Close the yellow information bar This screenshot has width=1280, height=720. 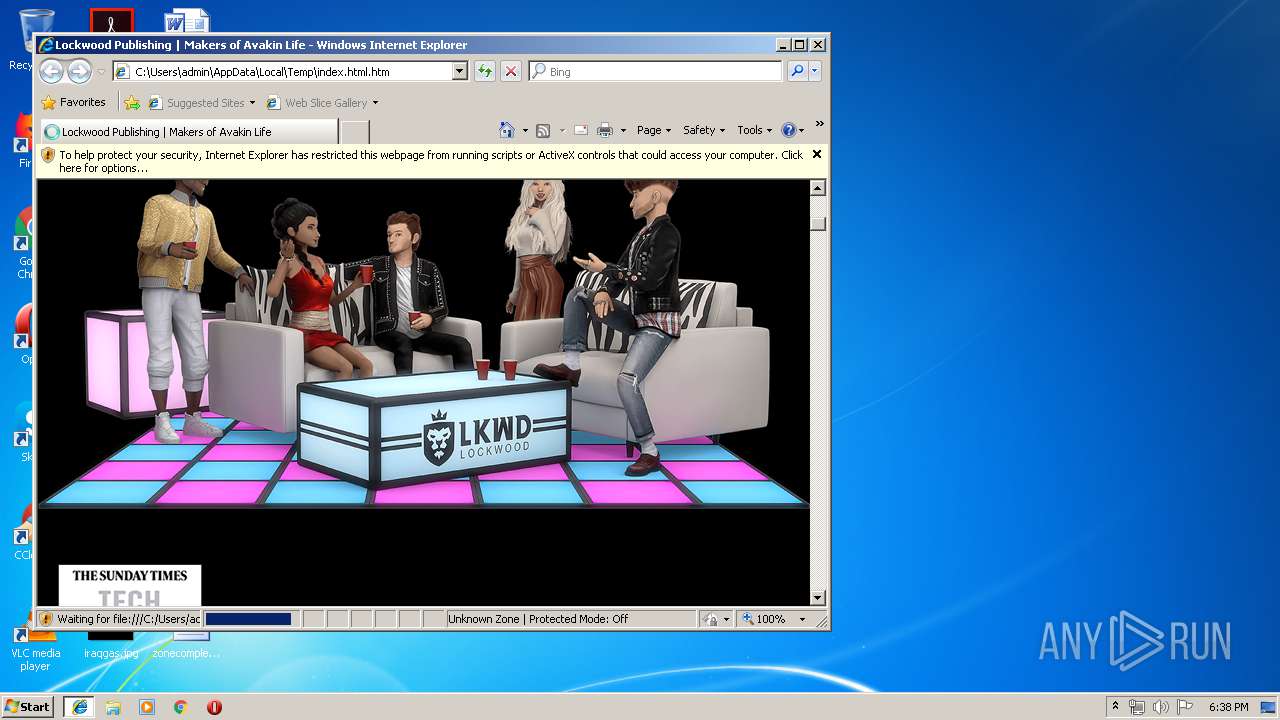817,154
